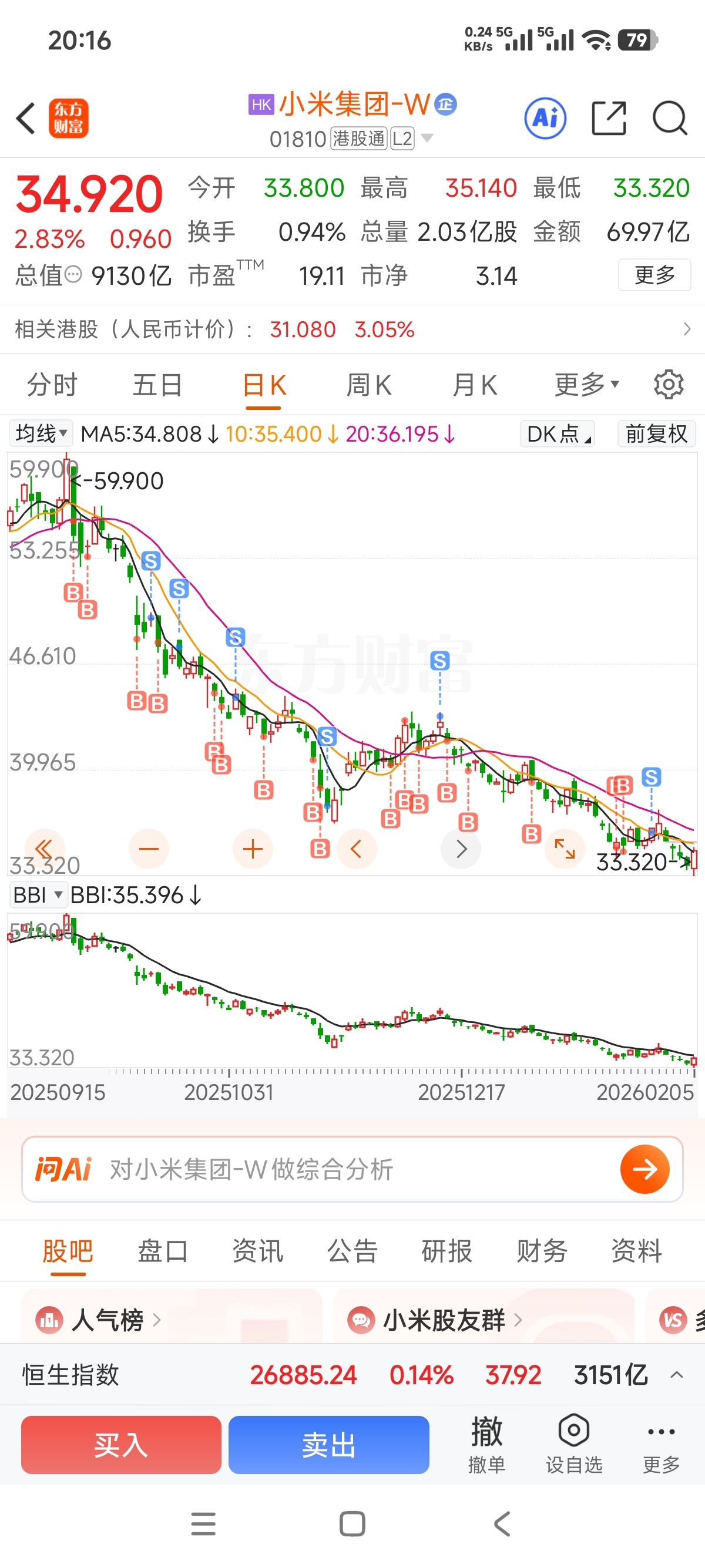Tap the blue 卖出 sell button

[329, 1444]
